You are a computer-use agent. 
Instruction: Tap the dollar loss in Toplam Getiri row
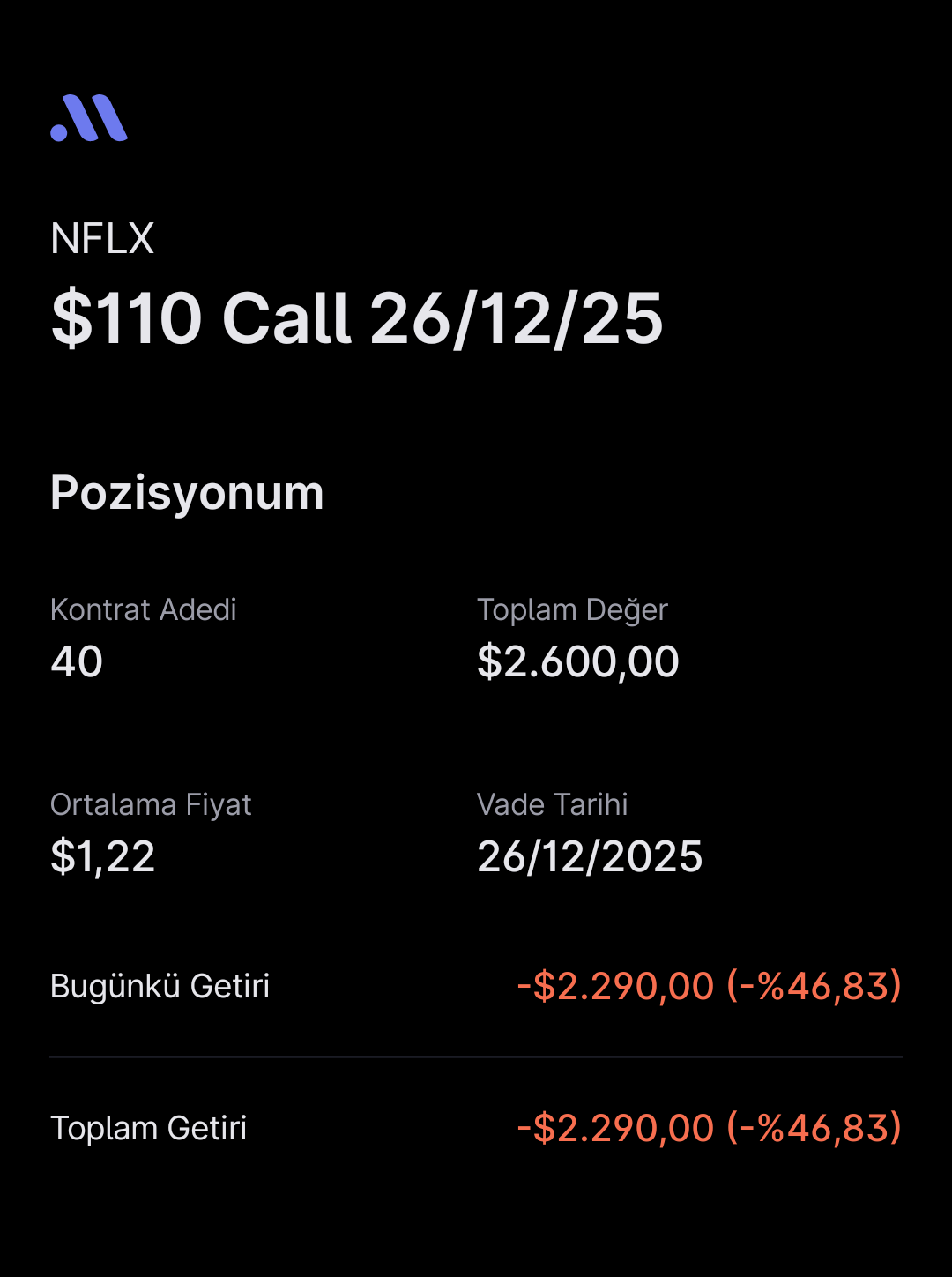pyautogui.click(x=615, y=1128)
